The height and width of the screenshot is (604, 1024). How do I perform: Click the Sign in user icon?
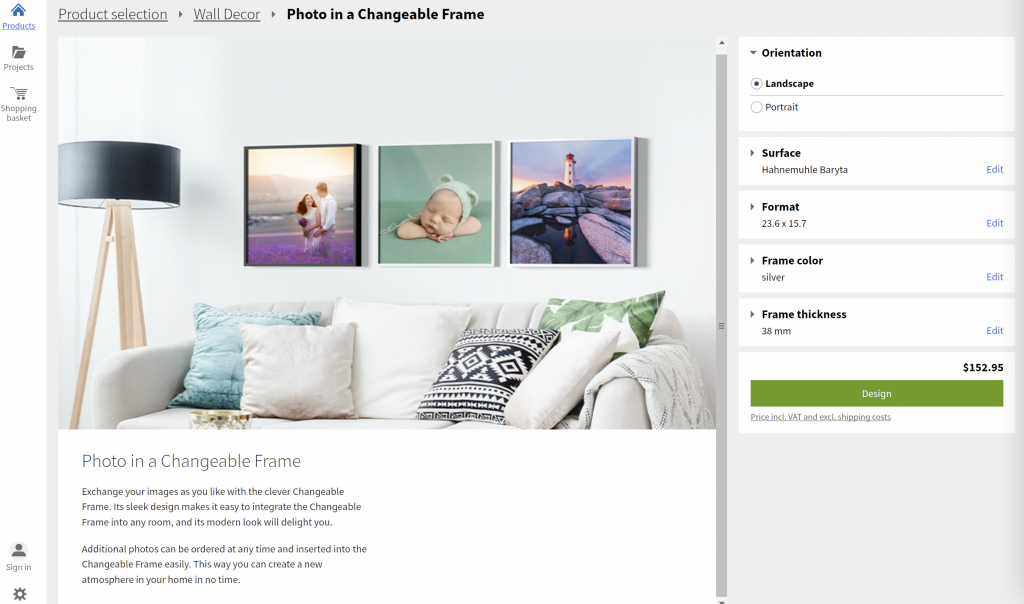18,550
